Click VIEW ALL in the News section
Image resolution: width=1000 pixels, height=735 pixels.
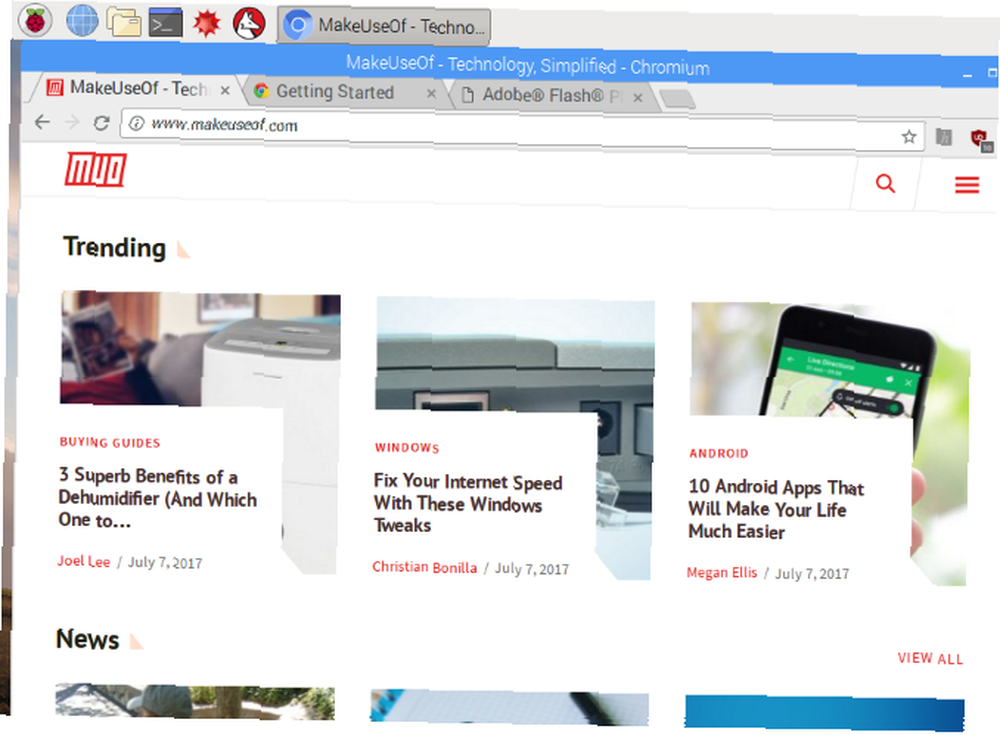pyautogui.click(x=930, y=658)
